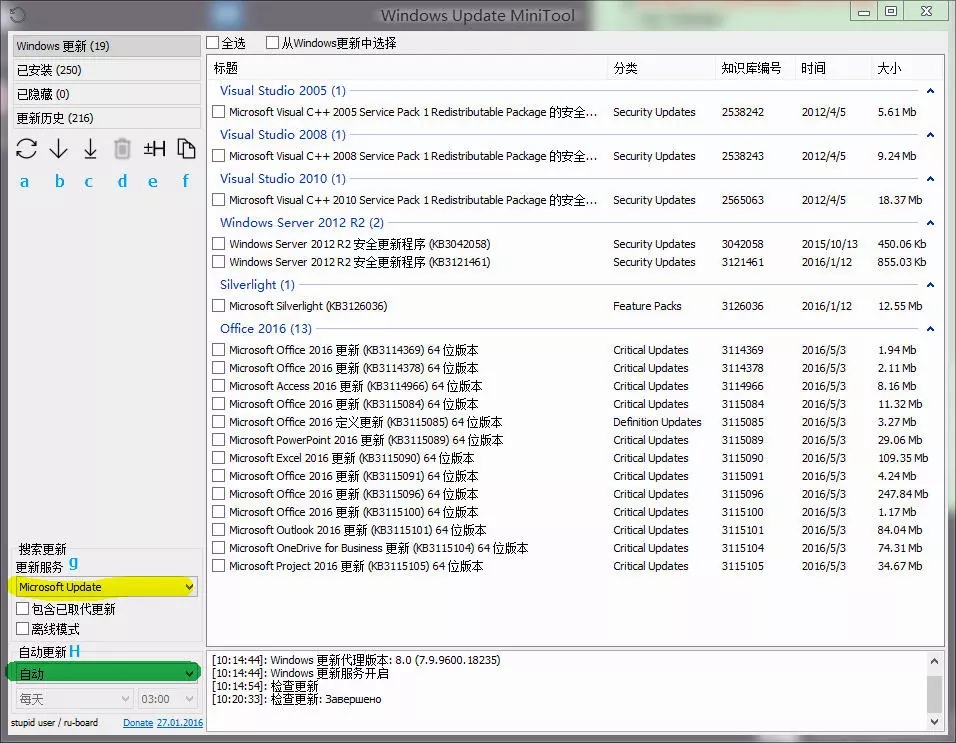Click the Donate link
The height and width of the screenshot is (743, 956).
pyautogui.click(x=138, y=722)
